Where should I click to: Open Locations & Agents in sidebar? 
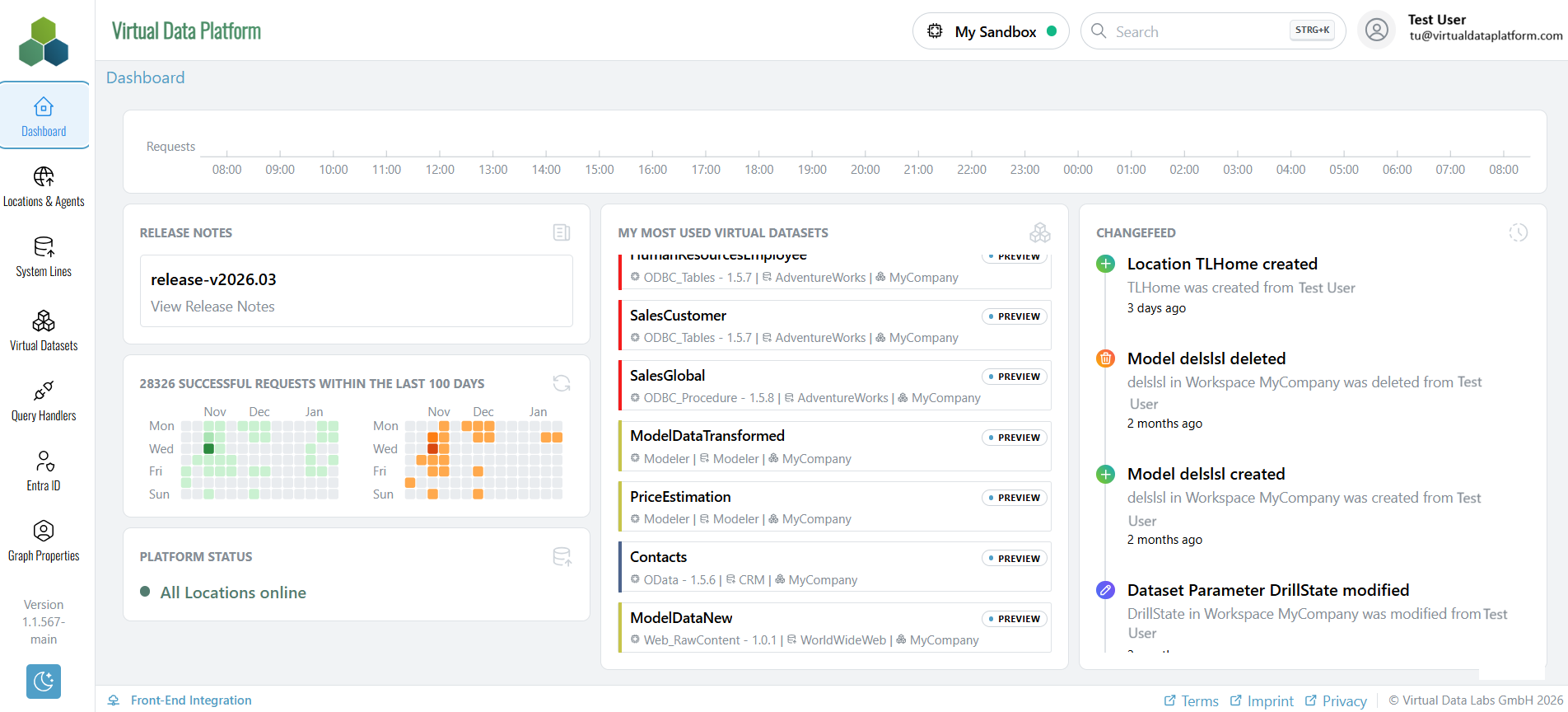pyautogui.click(x=44, y=186)
